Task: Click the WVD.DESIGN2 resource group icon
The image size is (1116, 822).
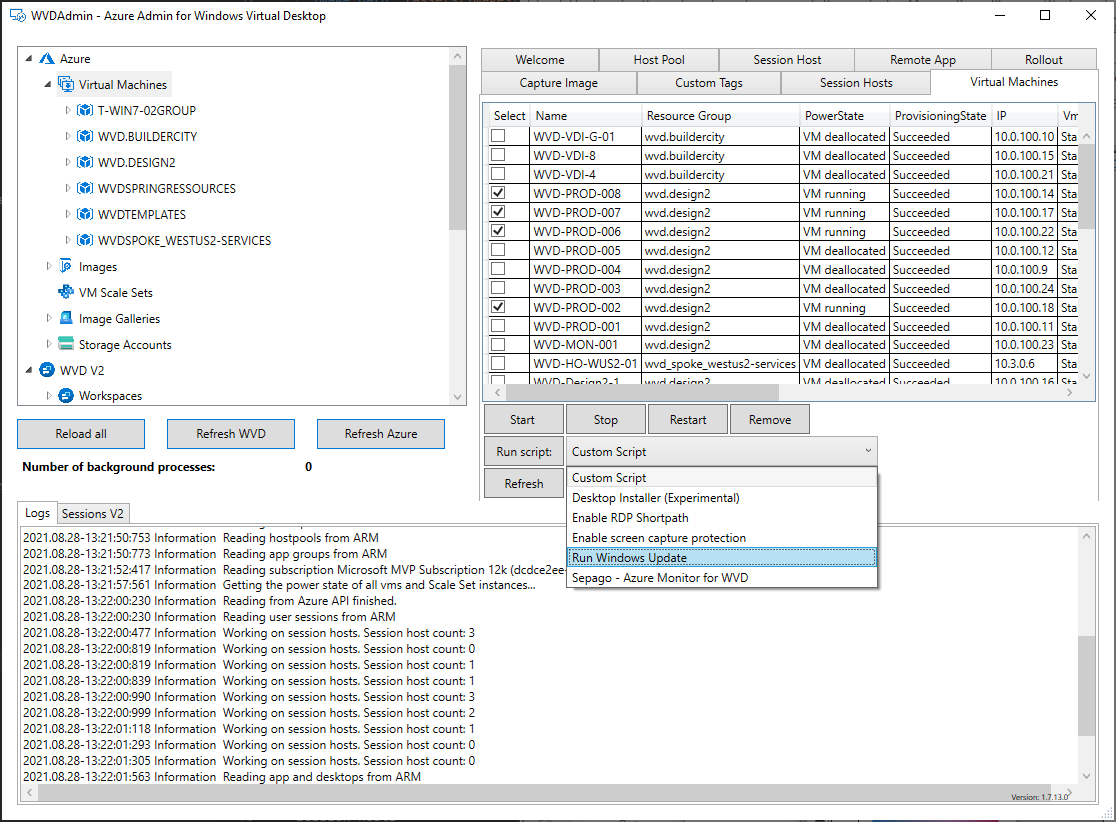Action: (85, 162)
